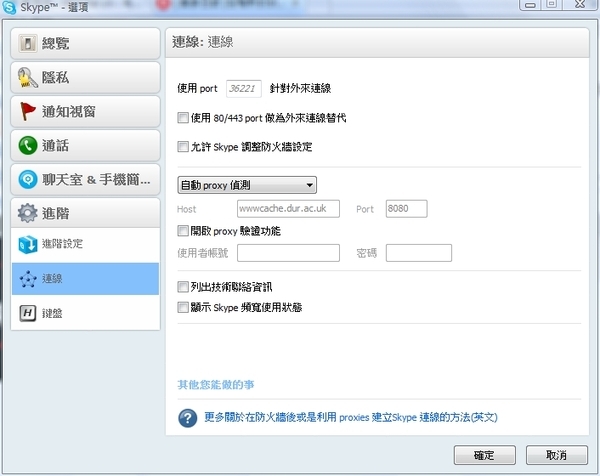Select 進階設定 sub-item label
The width and height of the screenshot is (600, 476).
[62, 244]
